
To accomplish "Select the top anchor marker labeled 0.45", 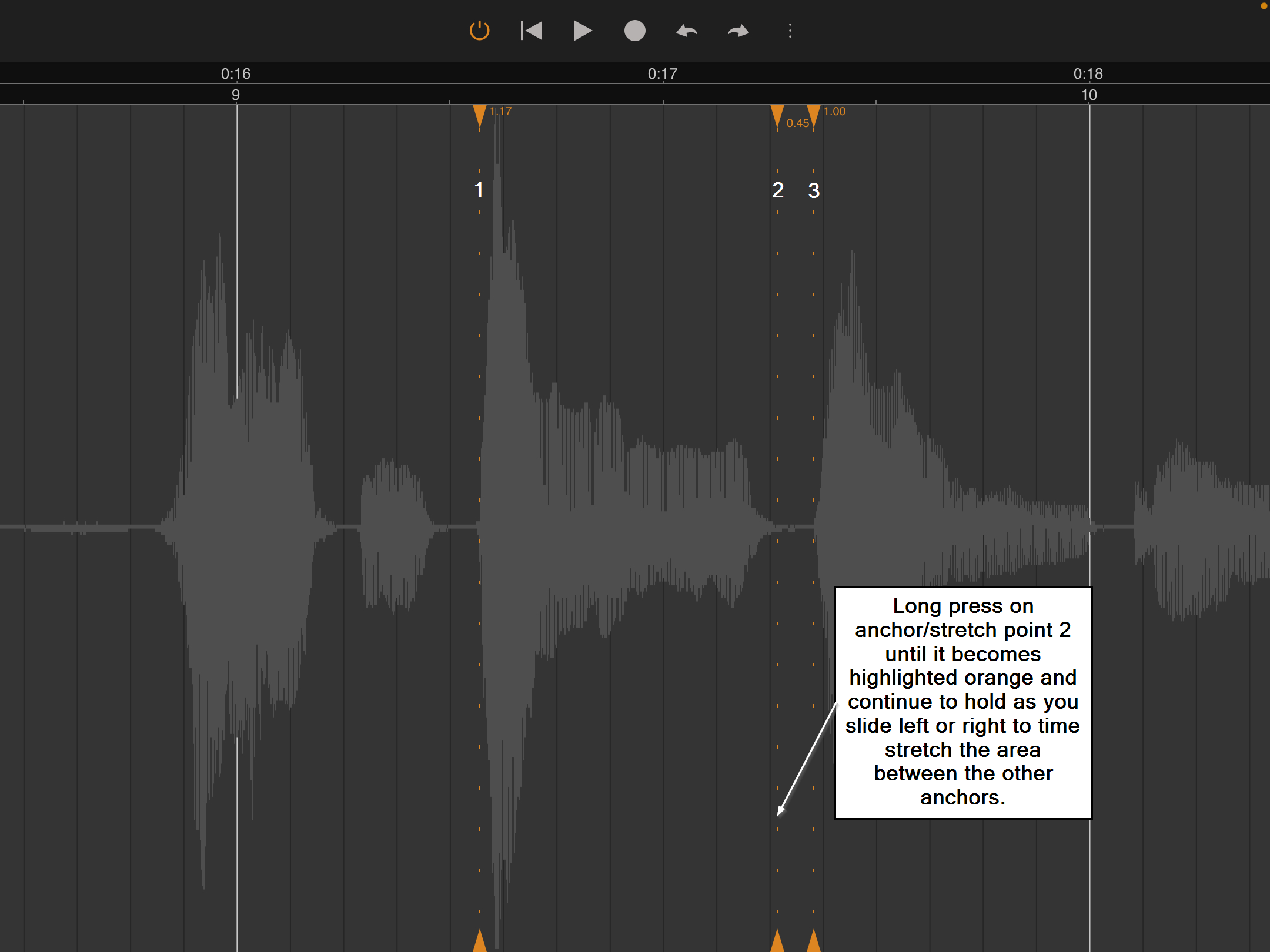I will [x=777, y=115].
